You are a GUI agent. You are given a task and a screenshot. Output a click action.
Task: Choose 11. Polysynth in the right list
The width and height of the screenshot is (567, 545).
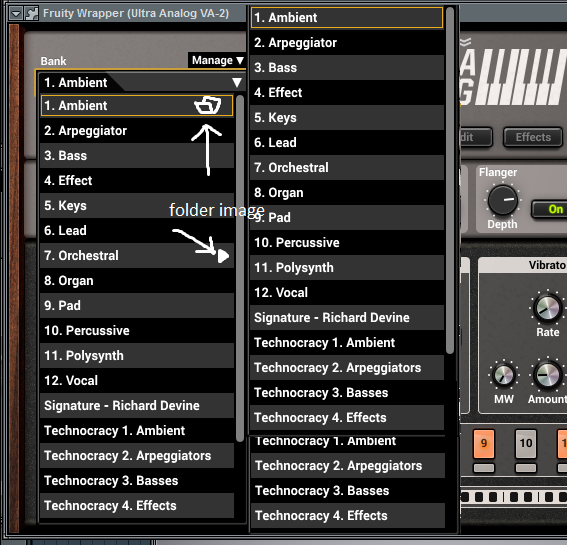click(347, 267)
